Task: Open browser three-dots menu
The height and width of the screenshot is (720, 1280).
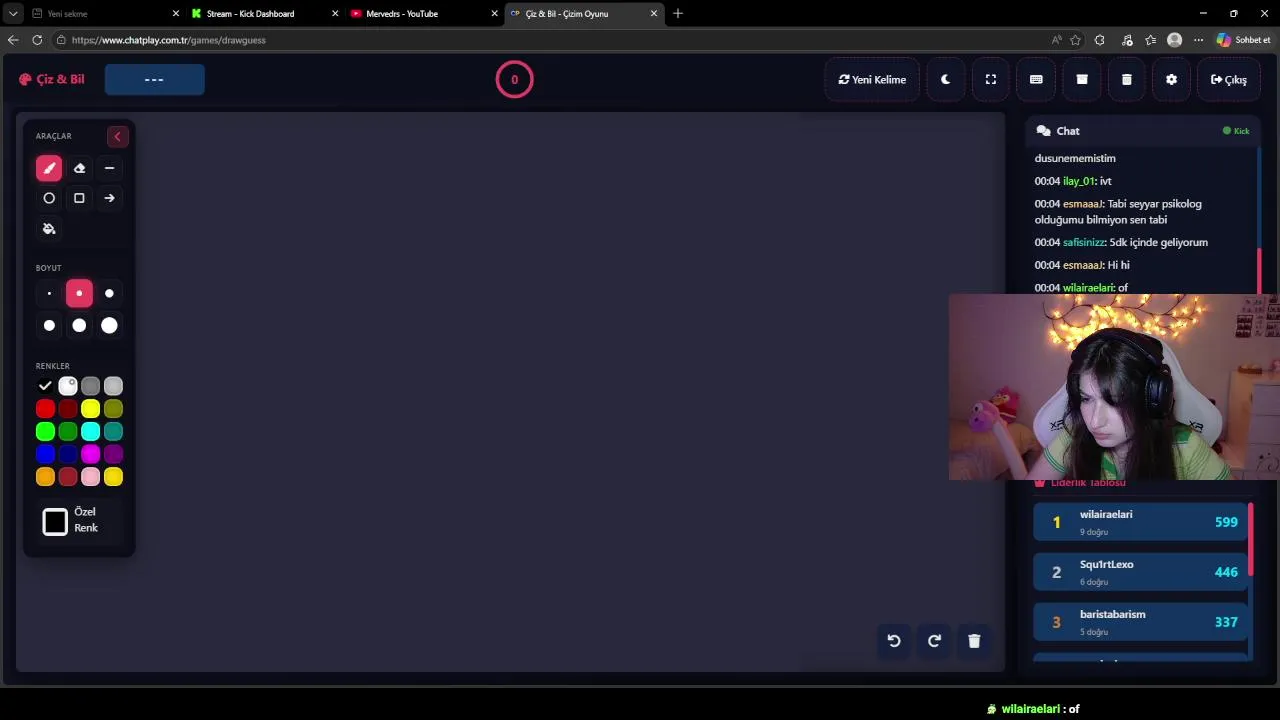Action: [x=1198, y=40]
